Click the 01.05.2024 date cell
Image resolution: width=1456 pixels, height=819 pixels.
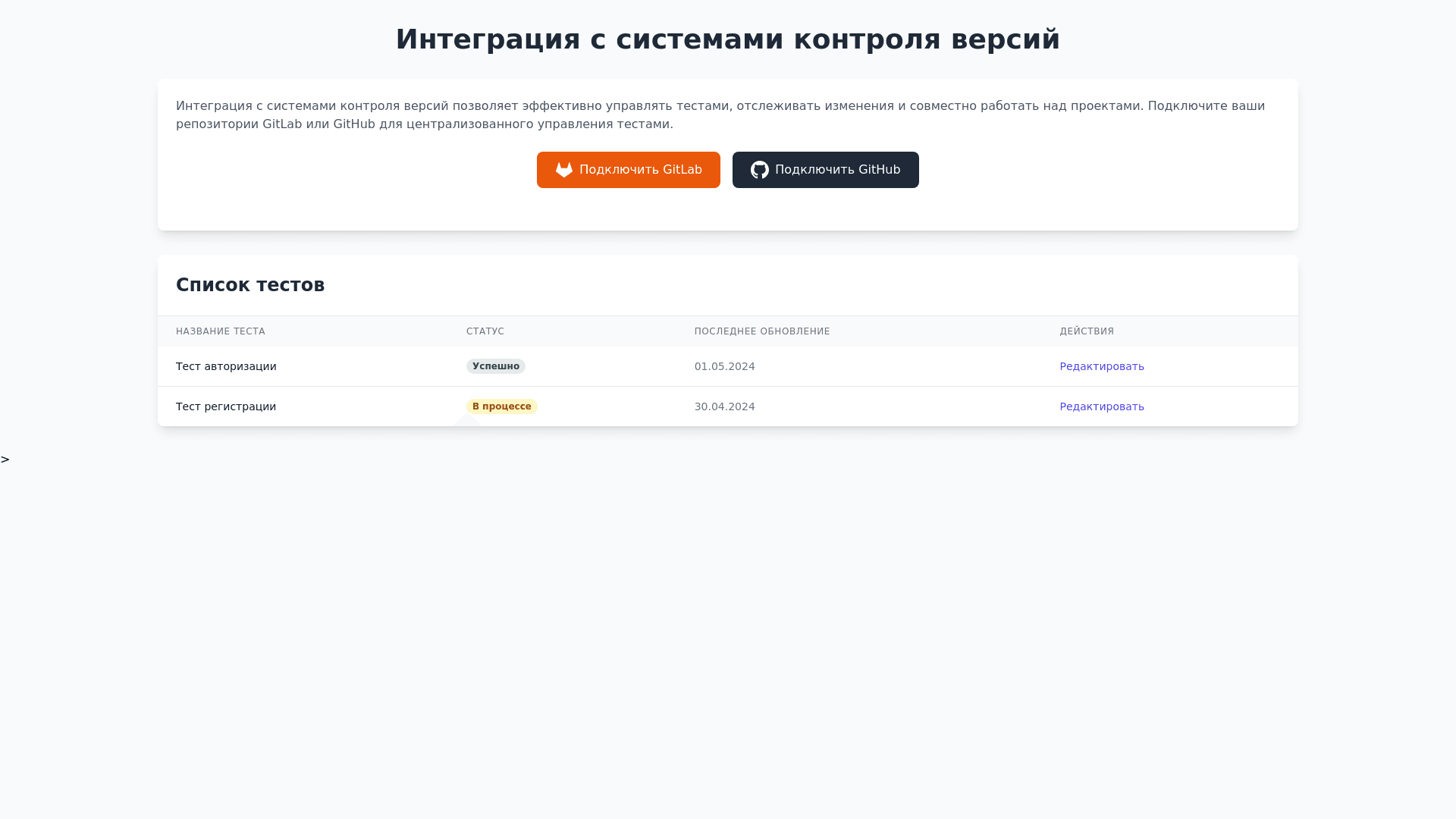point(724,366)
